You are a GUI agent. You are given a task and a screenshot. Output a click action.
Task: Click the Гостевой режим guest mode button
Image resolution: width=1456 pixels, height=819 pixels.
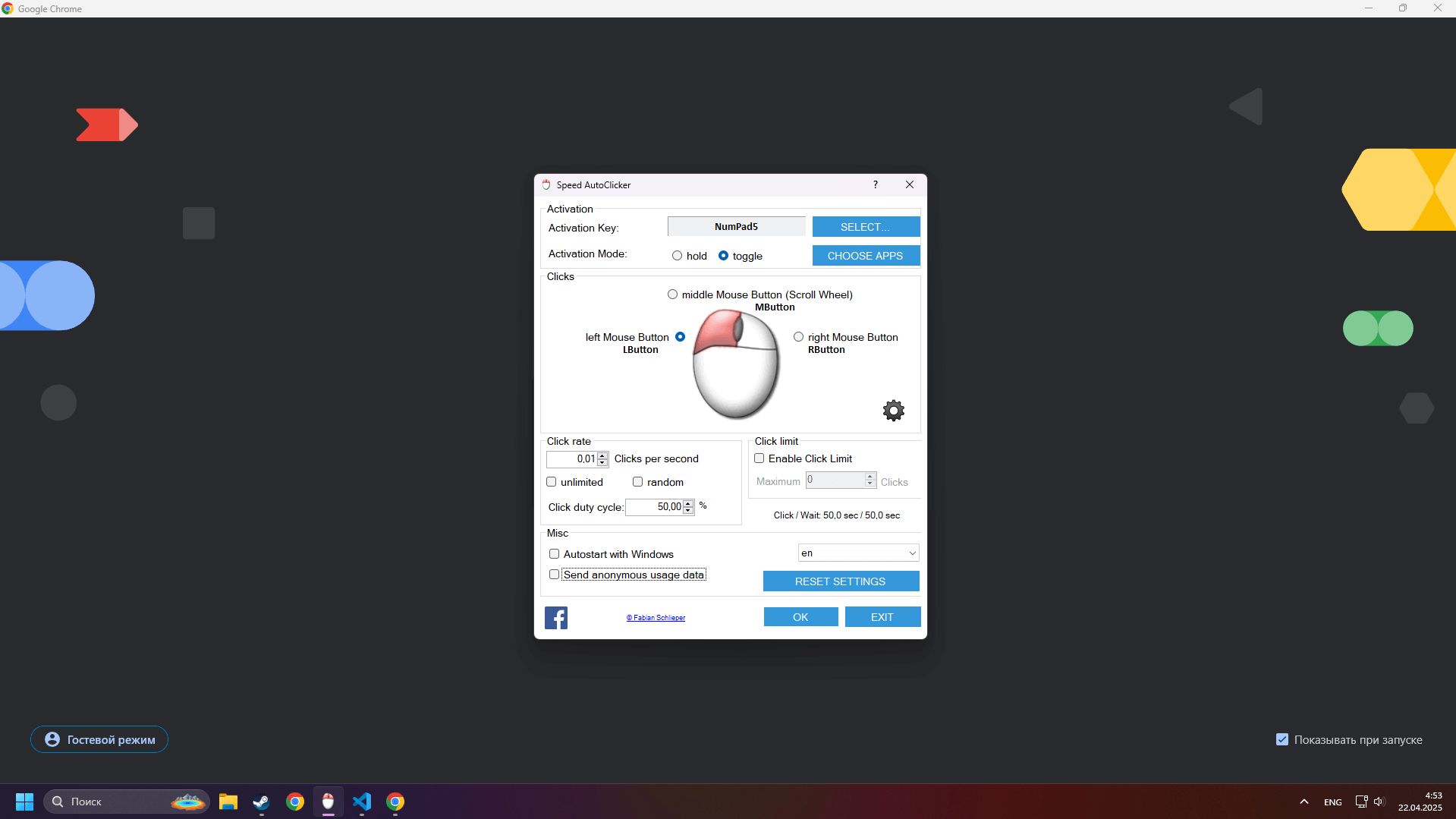99,740
